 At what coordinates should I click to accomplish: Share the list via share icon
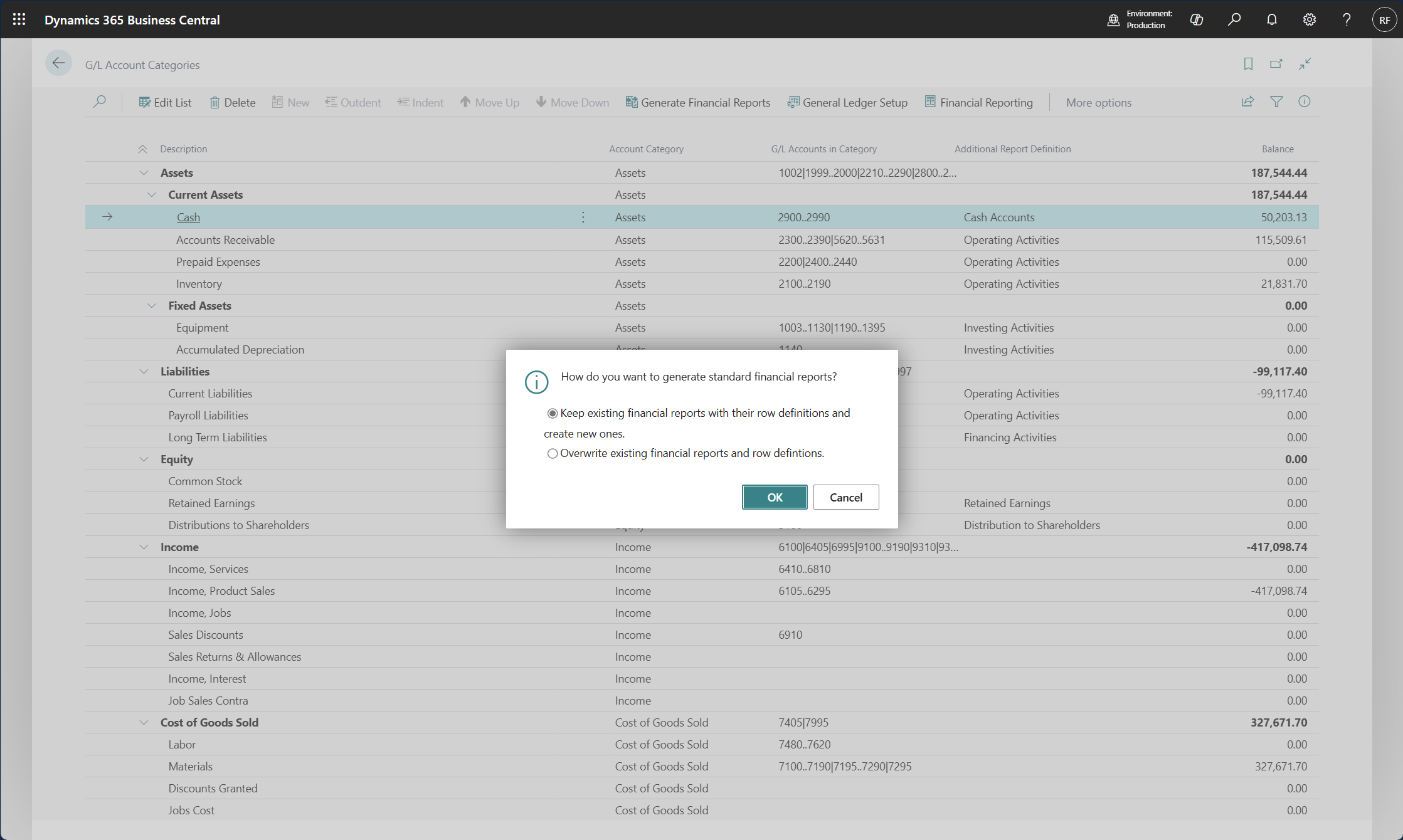(x=1247, y=102)
